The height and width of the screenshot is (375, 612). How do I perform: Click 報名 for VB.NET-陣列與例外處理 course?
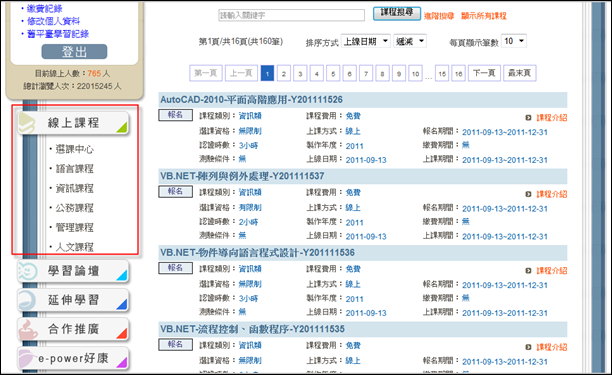(175, 192)
